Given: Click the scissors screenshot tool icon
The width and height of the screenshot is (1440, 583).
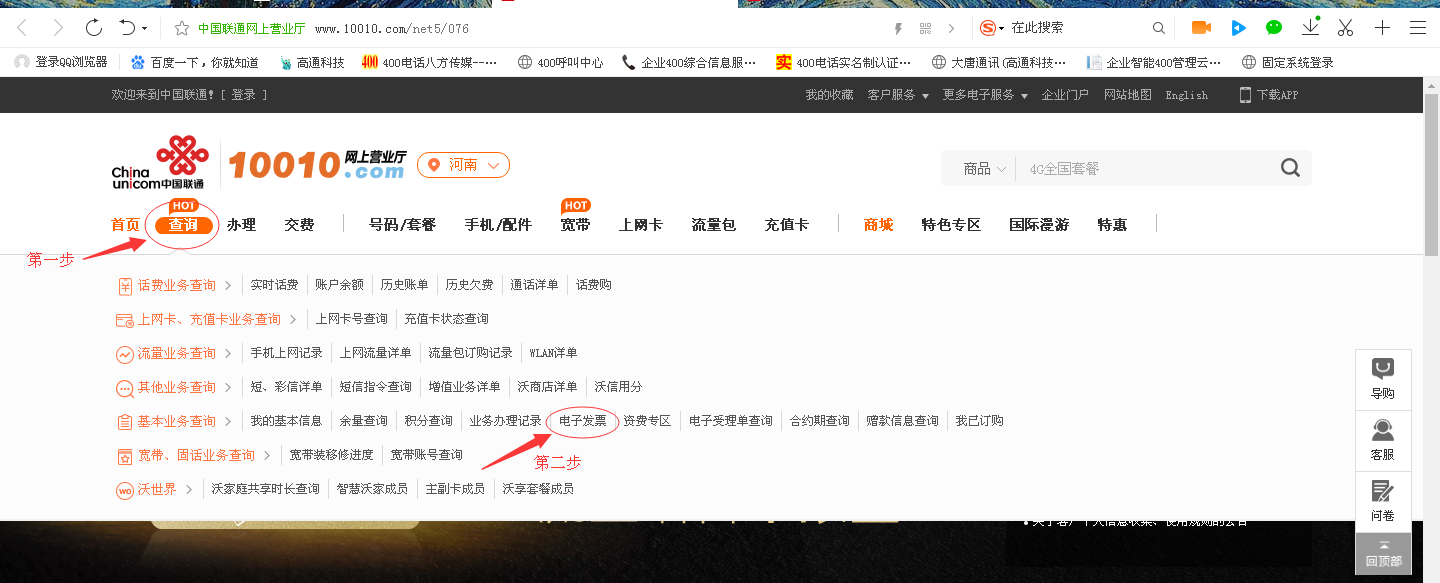Looking at the screenshot, I should 1345,28.
